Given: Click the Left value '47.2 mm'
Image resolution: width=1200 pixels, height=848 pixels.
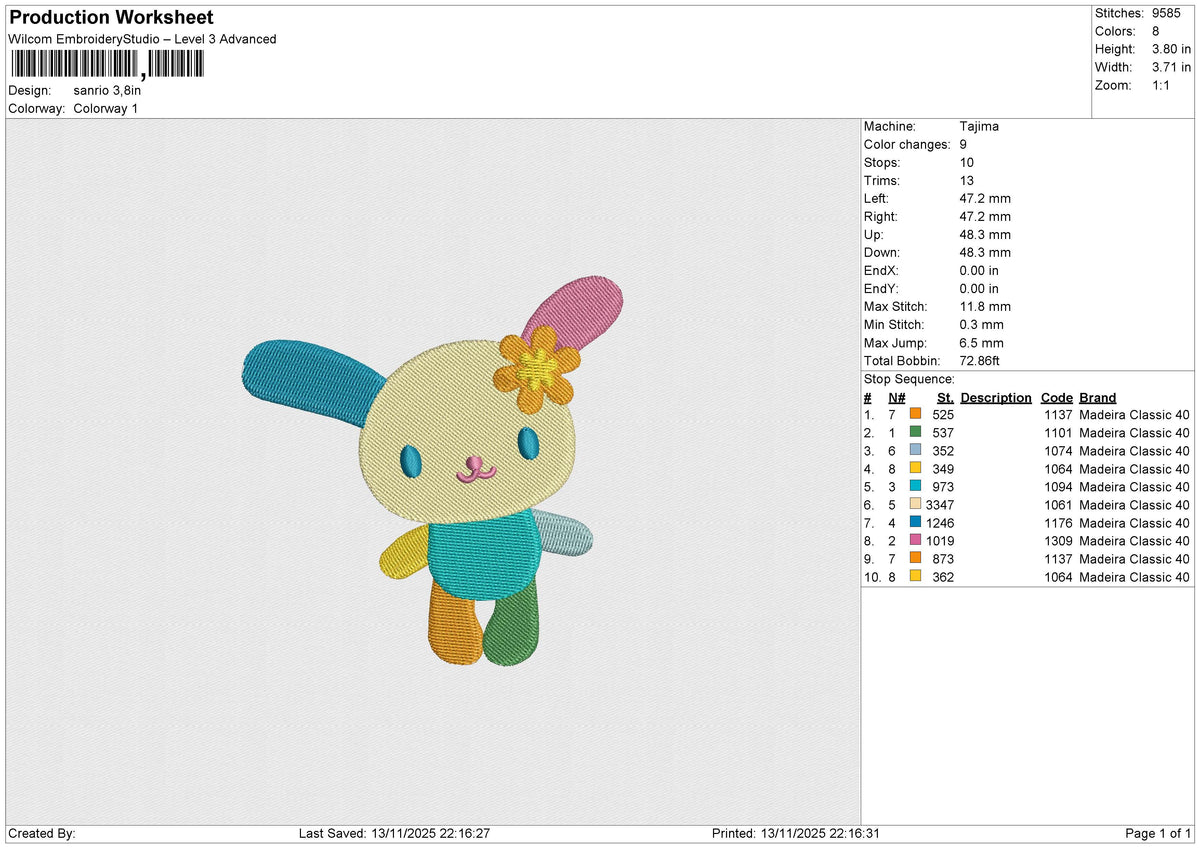Looking at the screenshot, I should pos(985,198).
